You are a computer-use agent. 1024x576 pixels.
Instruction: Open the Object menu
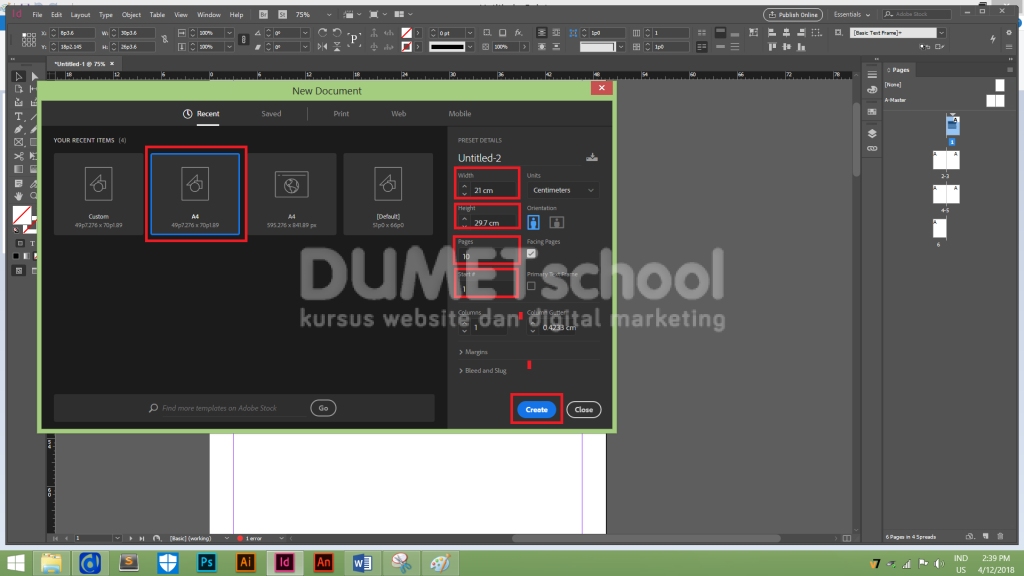(x=131, y=14)
